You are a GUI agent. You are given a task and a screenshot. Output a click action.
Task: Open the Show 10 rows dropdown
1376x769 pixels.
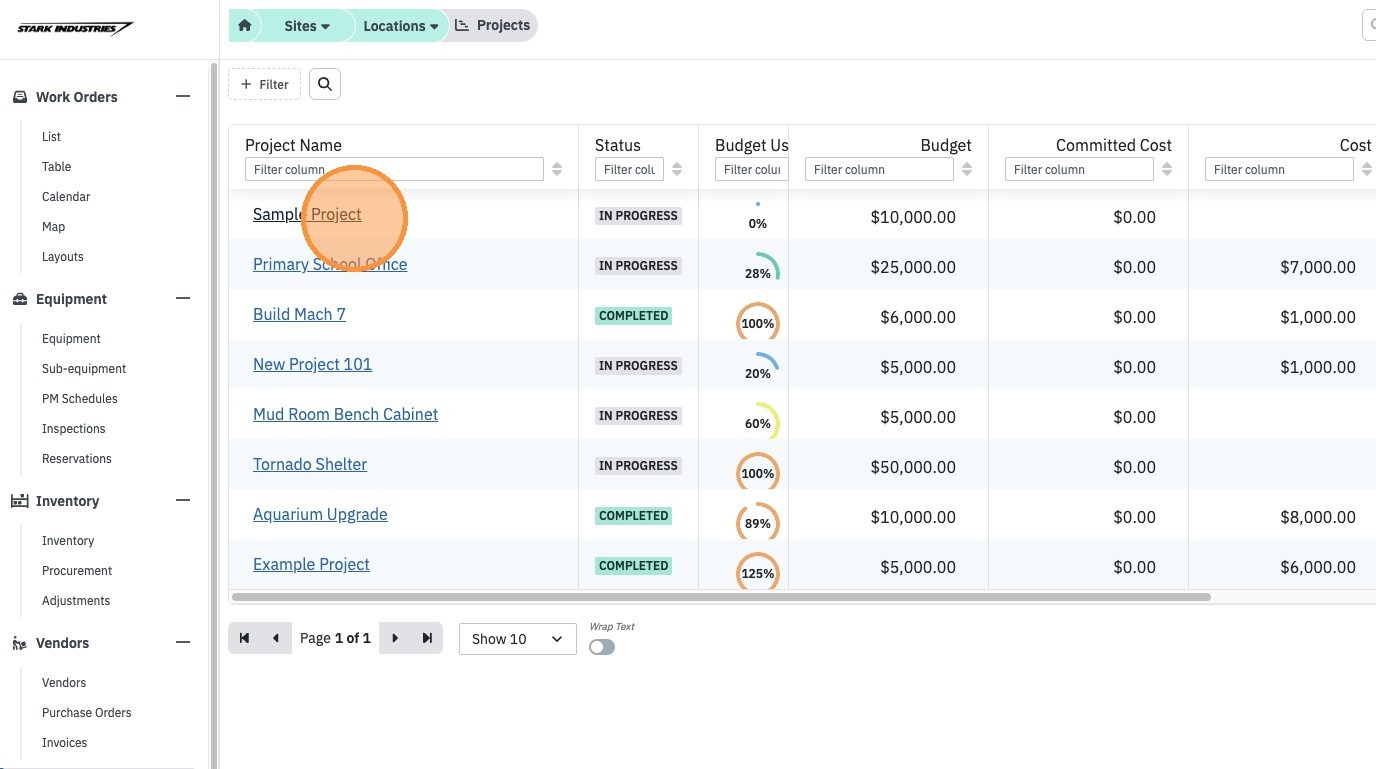[518, 639]
